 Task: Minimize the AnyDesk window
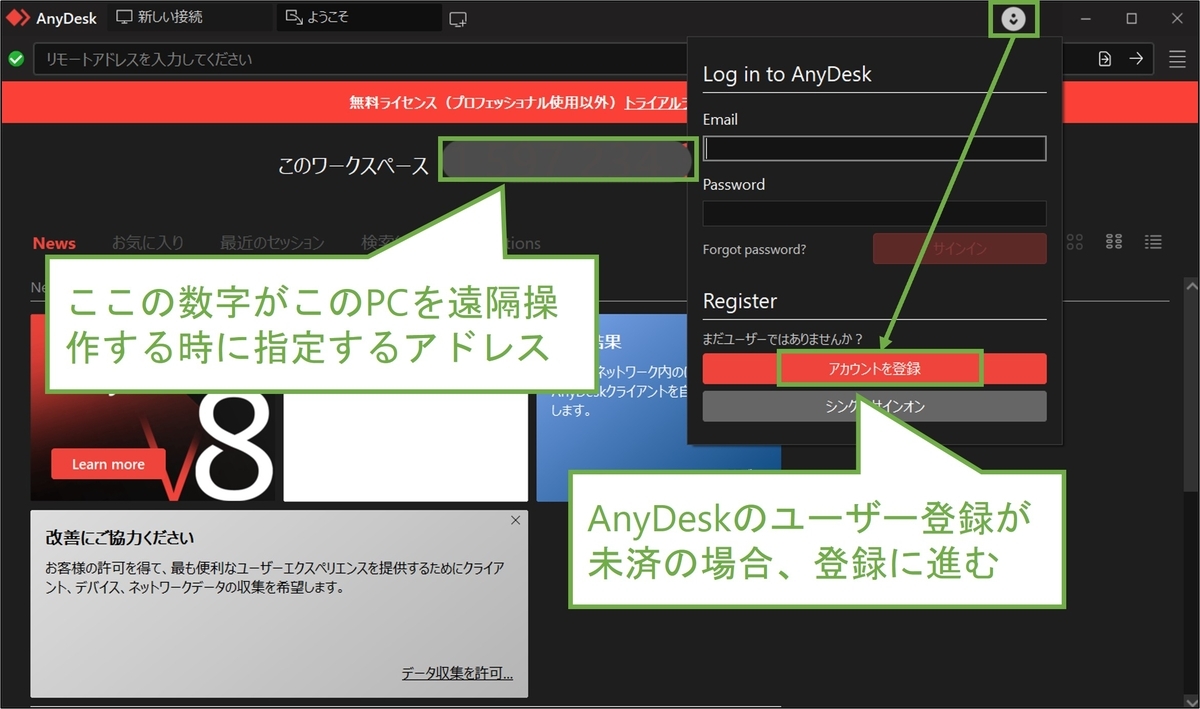(1086, 18)
